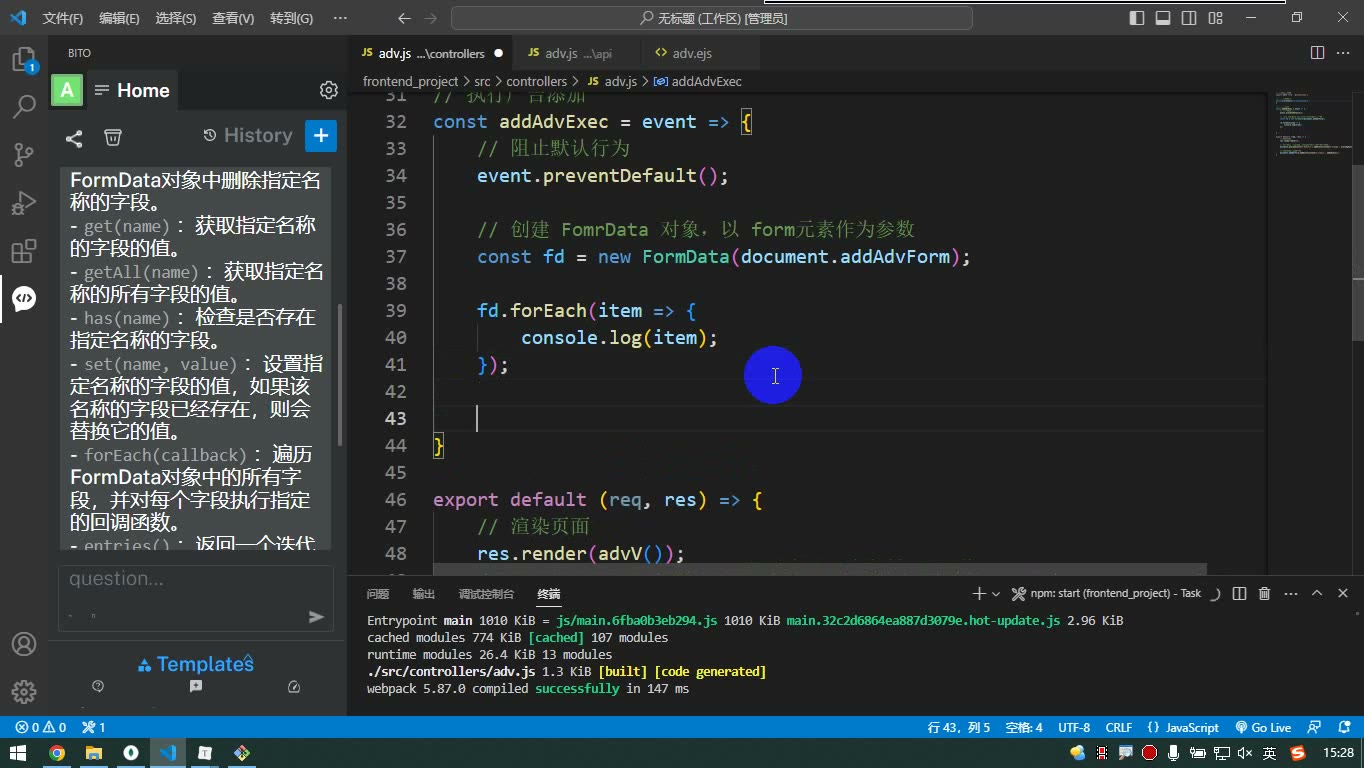Viewport: 1364px width, 768px height.
Task: Switch to the 输出 panel tab
Action: tap(424, 593)
